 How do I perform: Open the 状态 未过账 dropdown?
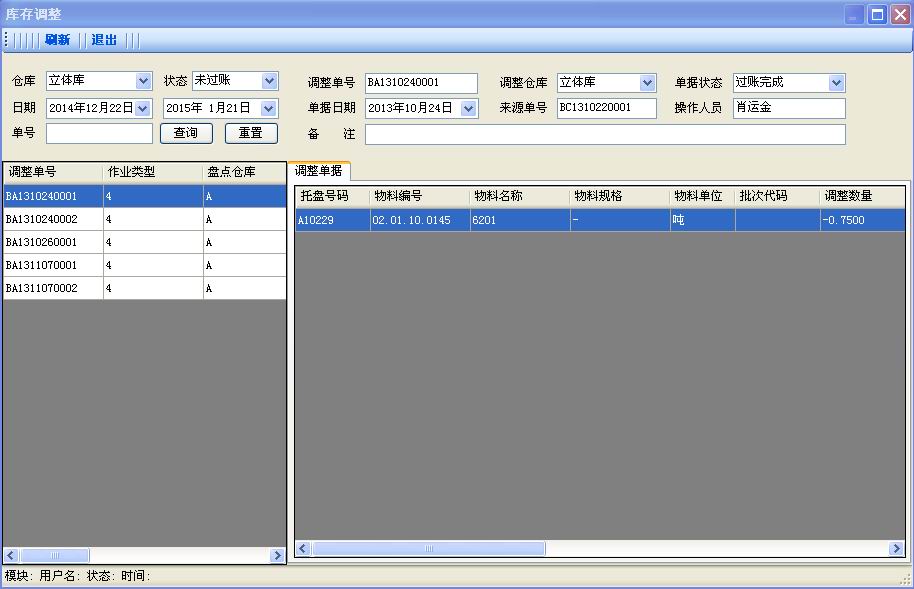coord(269,81)
